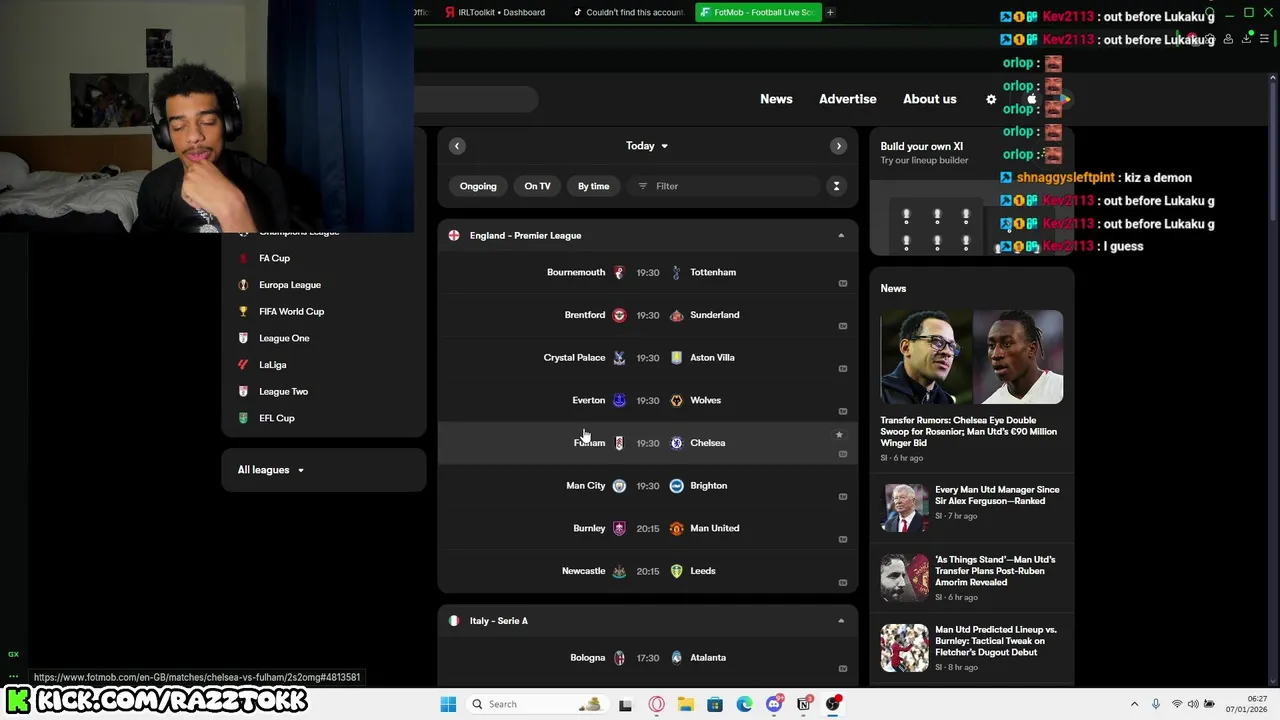This screenshot has width=1280, height=720.
Task: Click the Brentford club crest
Action: click(x=619, y=315)
